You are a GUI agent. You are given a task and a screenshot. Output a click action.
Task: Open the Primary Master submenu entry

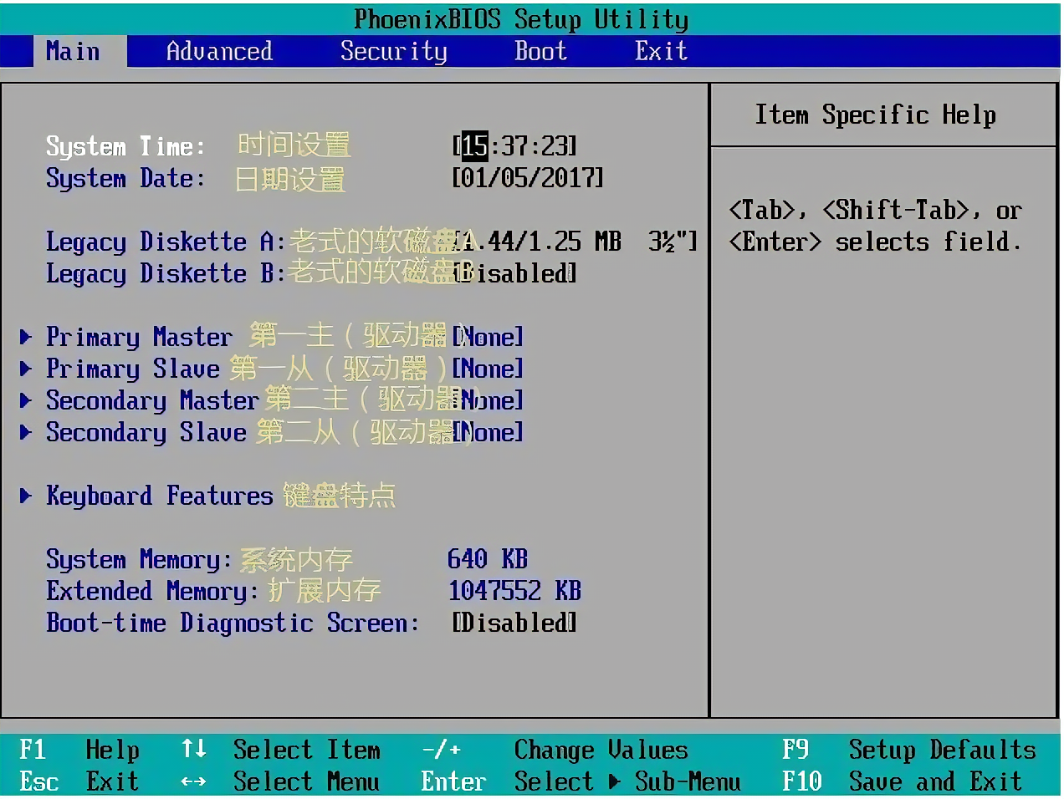(139, 337)
